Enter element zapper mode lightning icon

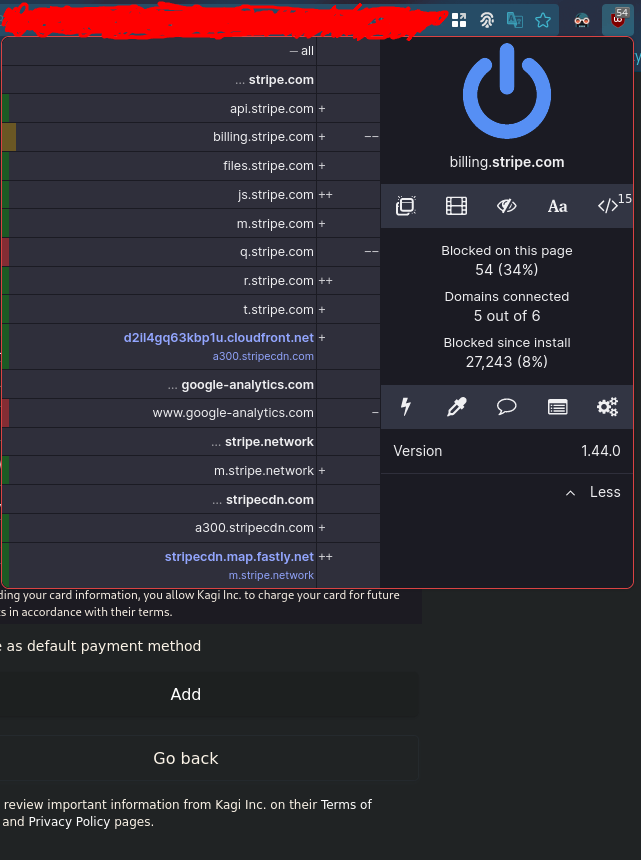(406, 406)
